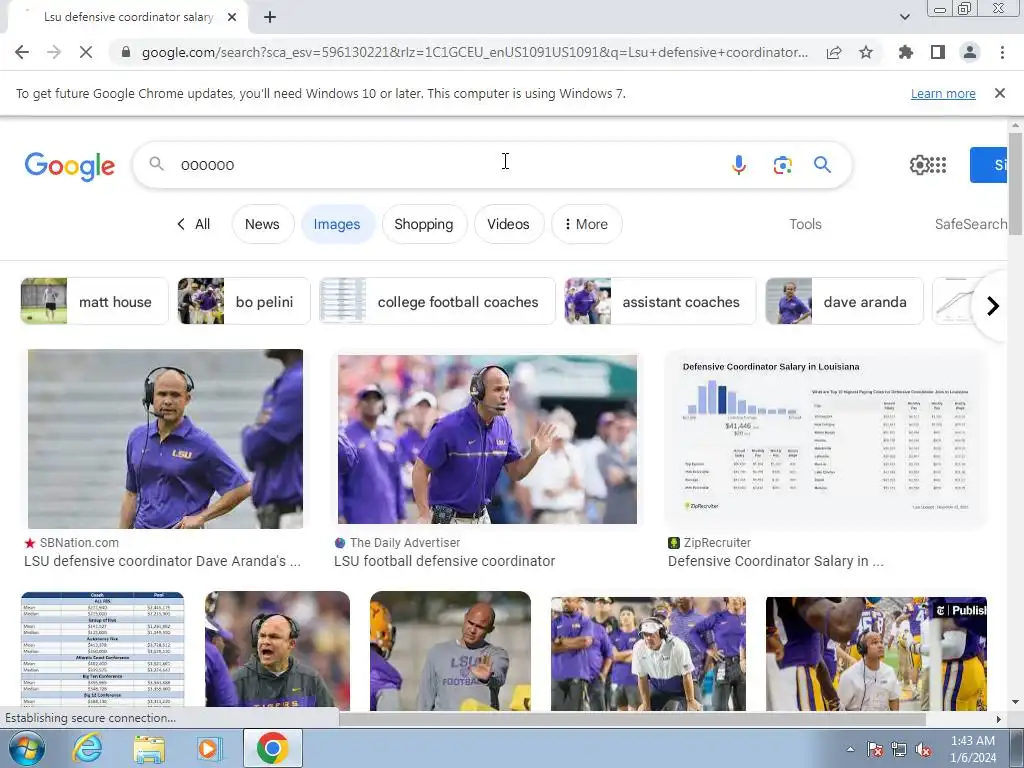Click the browser forward arrow

coord(54,52)
